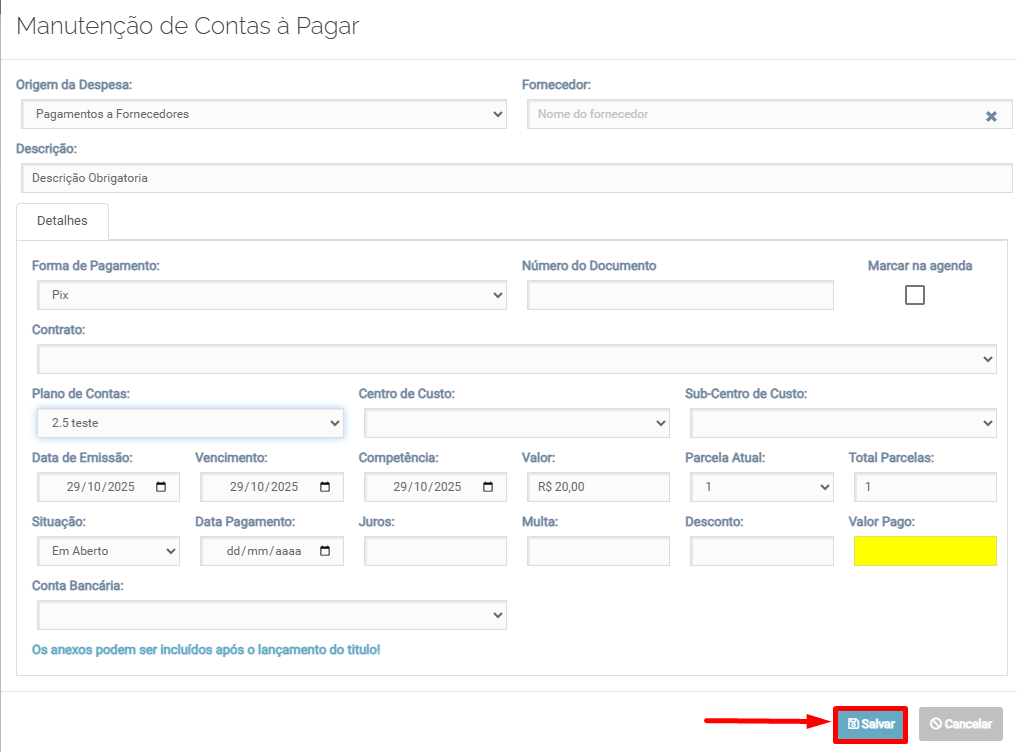Open calendar picker for Data de Emissão
1017x752 pixels.
click(161, 487)
